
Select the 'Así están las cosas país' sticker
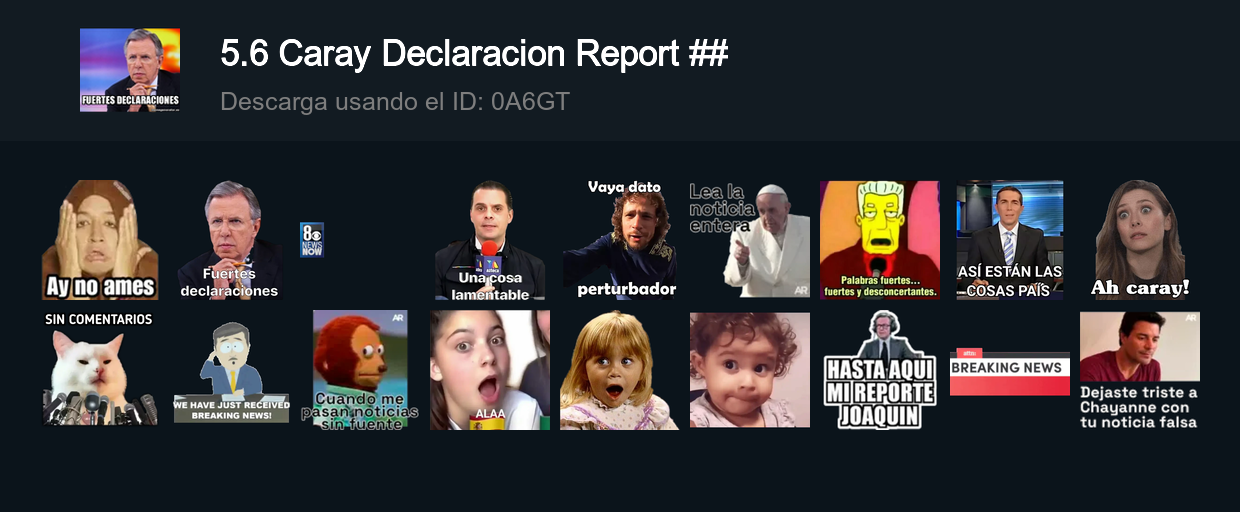click(1010, 240)
